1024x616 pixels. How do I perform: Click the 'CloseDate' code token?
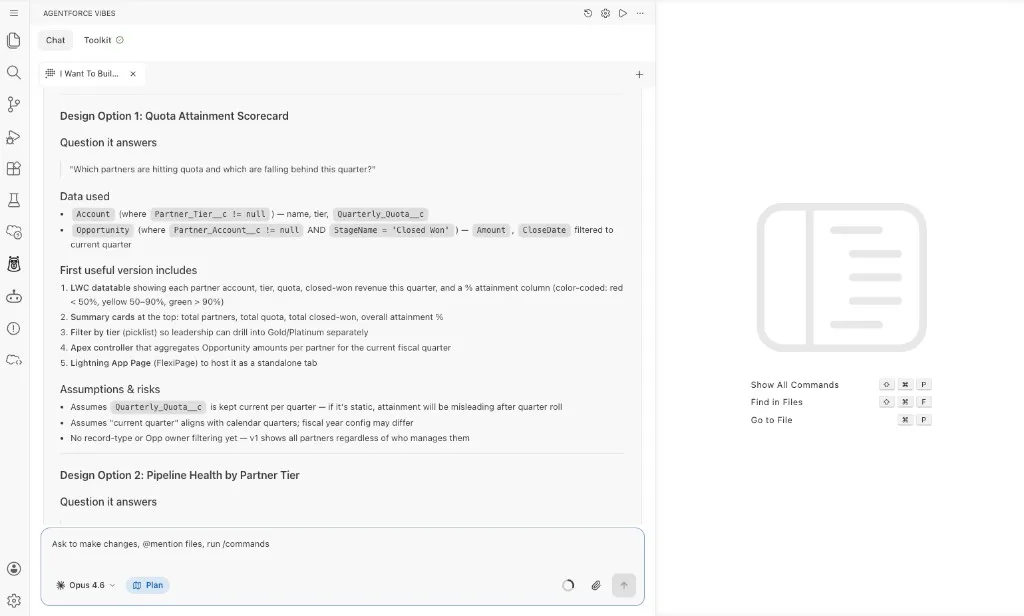(x=544, y=230)
